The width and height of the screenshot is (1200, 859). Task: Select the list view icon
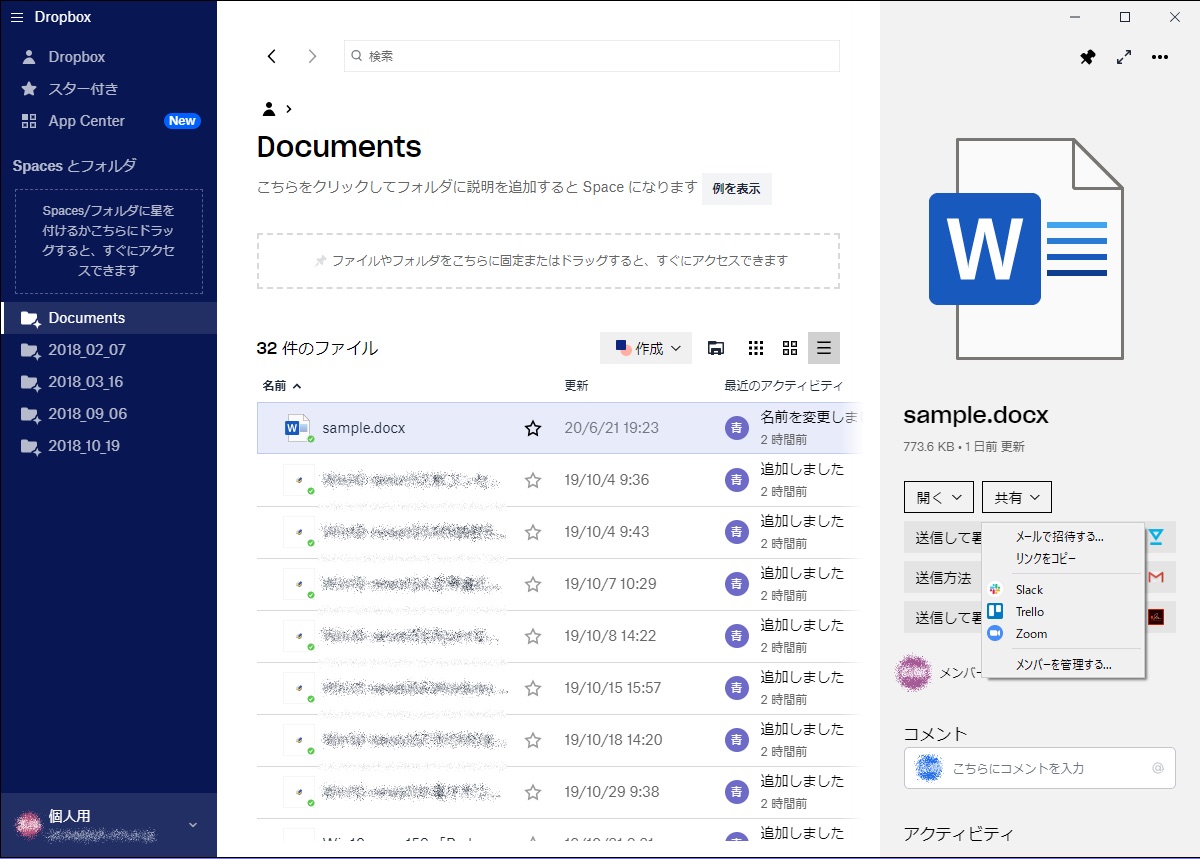pos(824,348)
